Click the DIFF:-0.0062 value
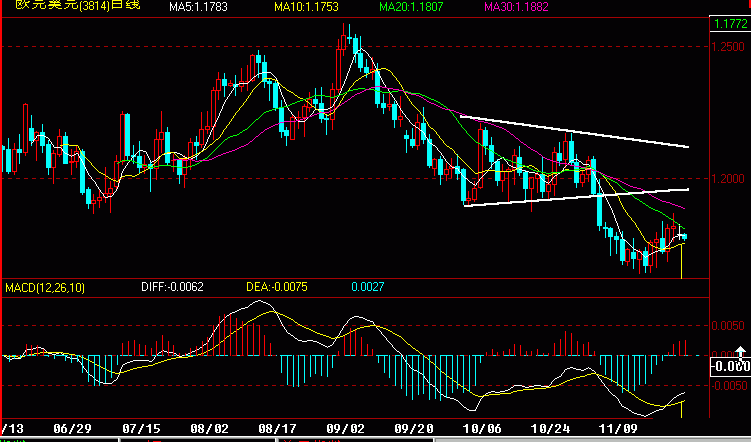 point(172,287)
